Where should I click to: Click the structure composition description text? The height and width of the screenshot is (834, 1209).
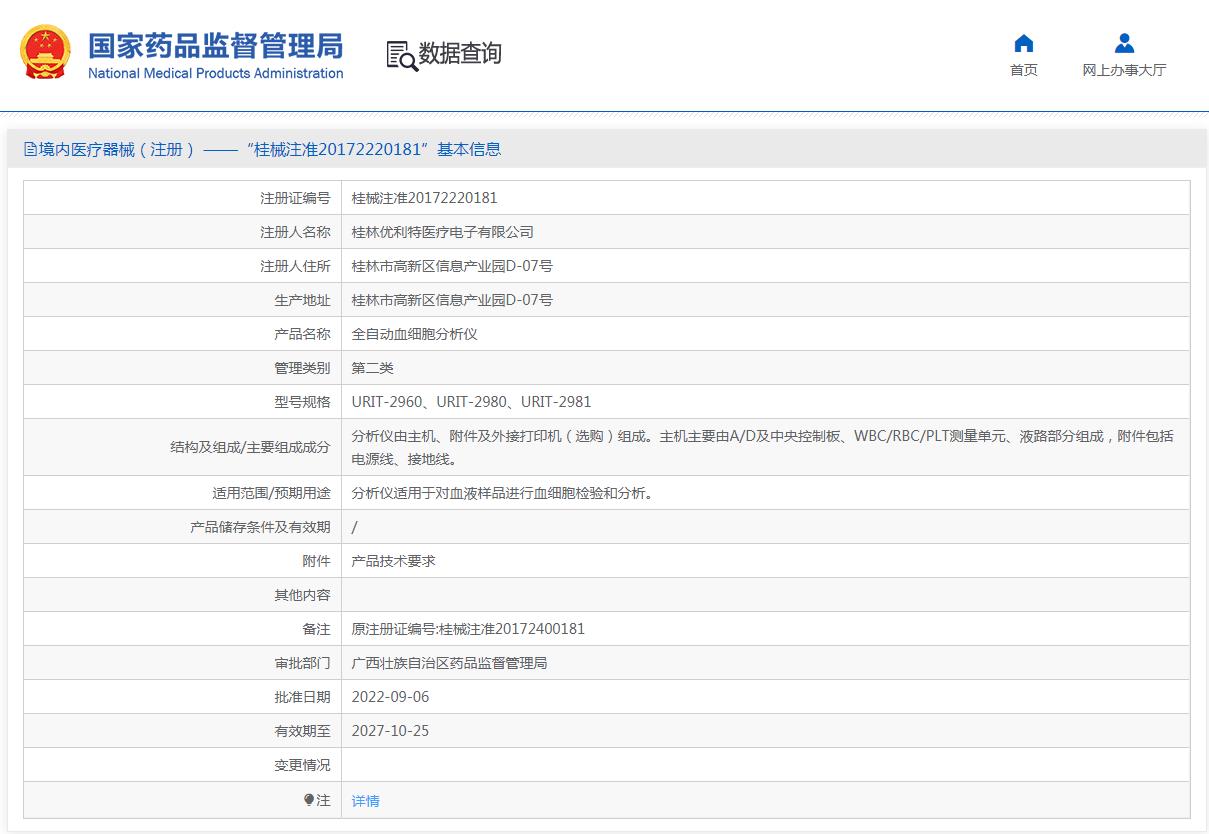point(763,447)
